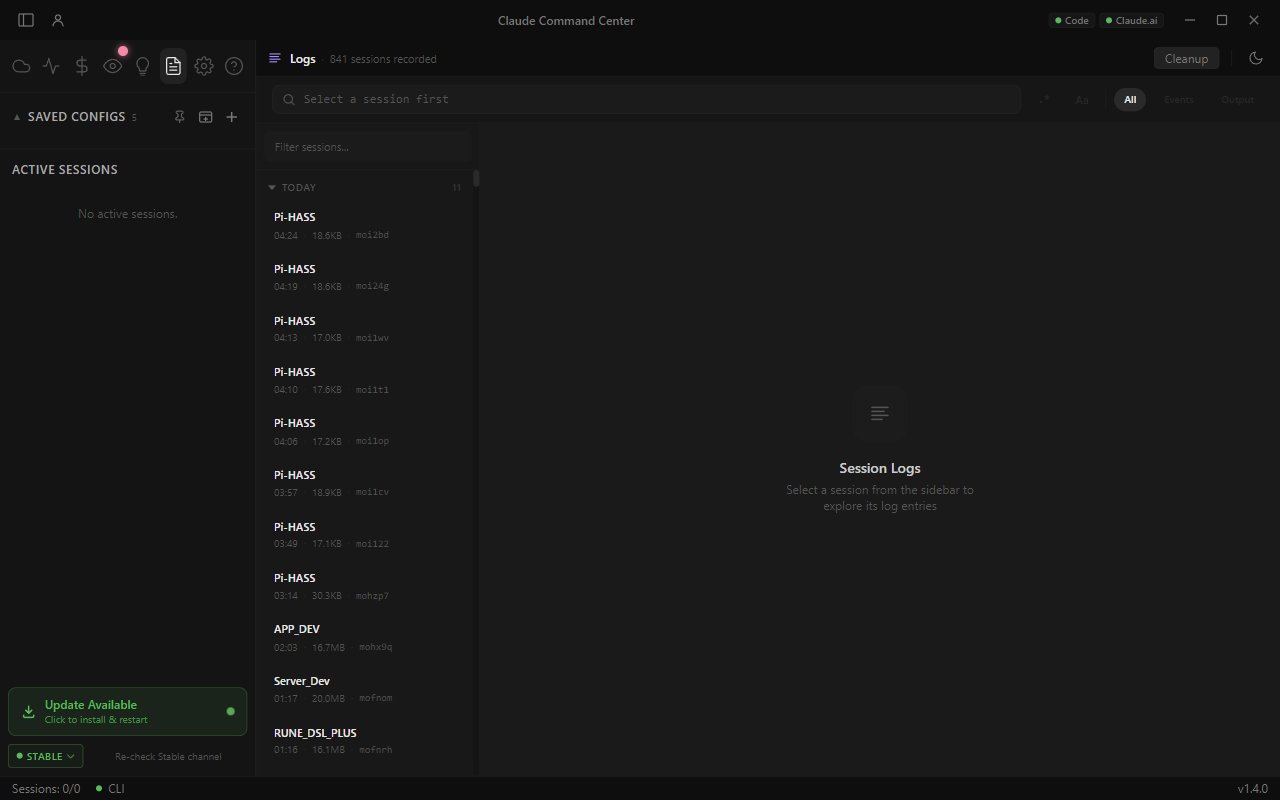Click the Logs header icon
The width and height of the screenshot is (1280, 800).
275,59
